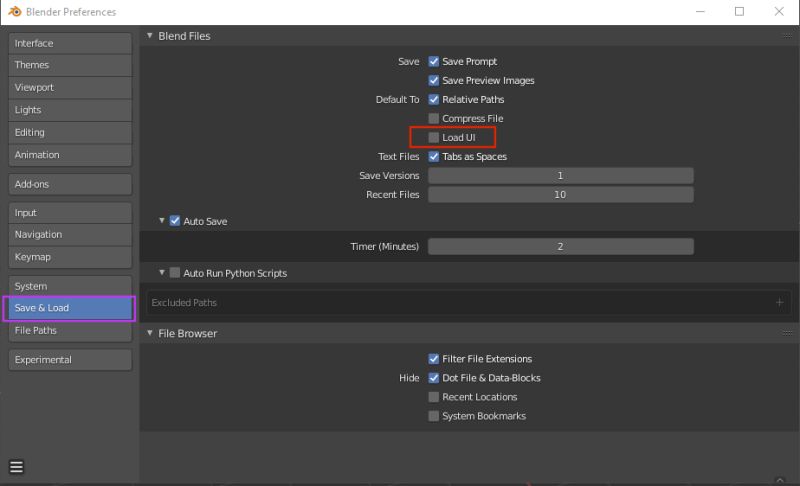This screenshot has width=800, height=486.
Task: Enable Compress File checkbox
Action: [434, 118]
